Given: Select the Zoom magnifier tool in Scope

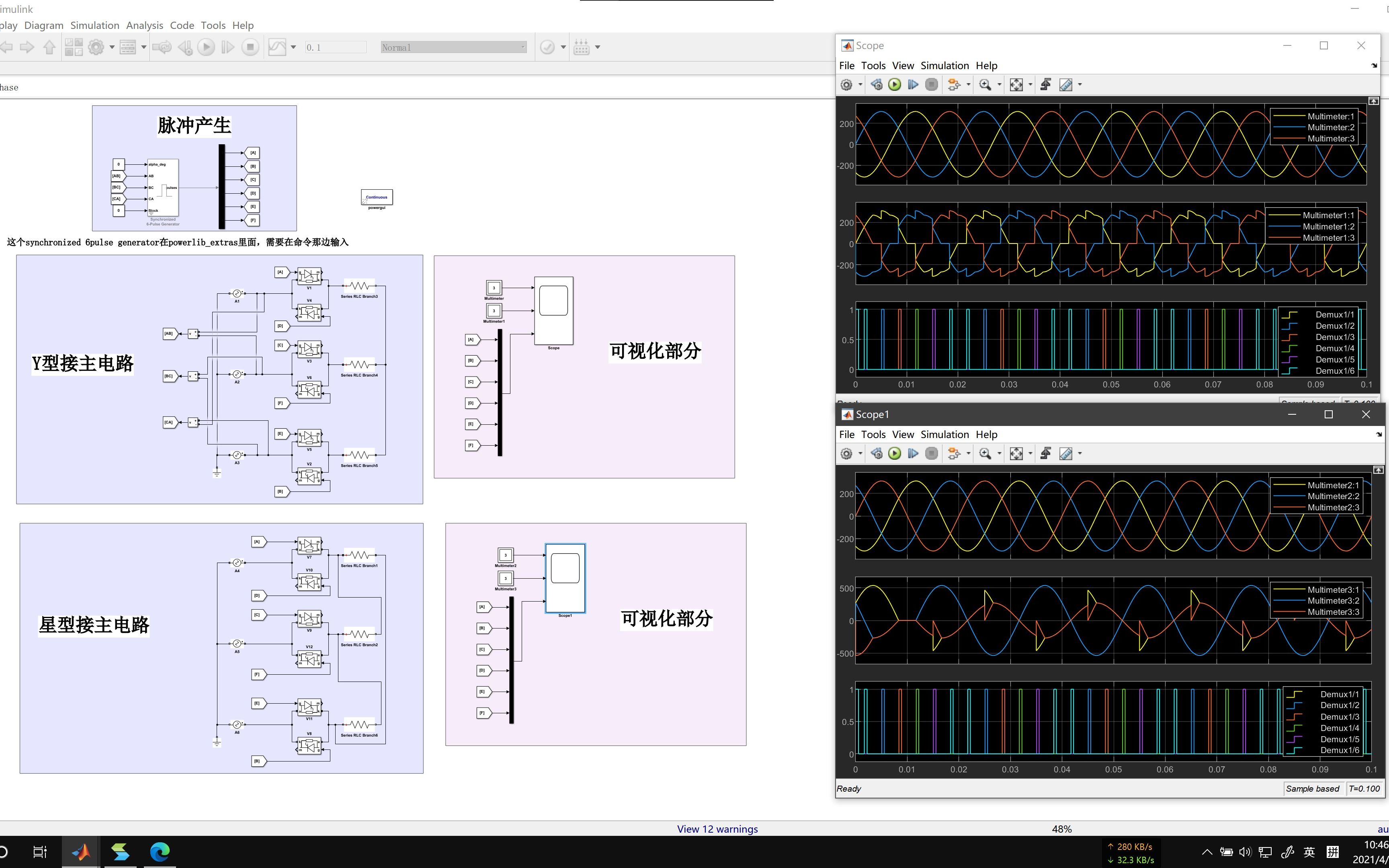Looking at the screenshot, I should pyautogui.click(x=985, y=85).
